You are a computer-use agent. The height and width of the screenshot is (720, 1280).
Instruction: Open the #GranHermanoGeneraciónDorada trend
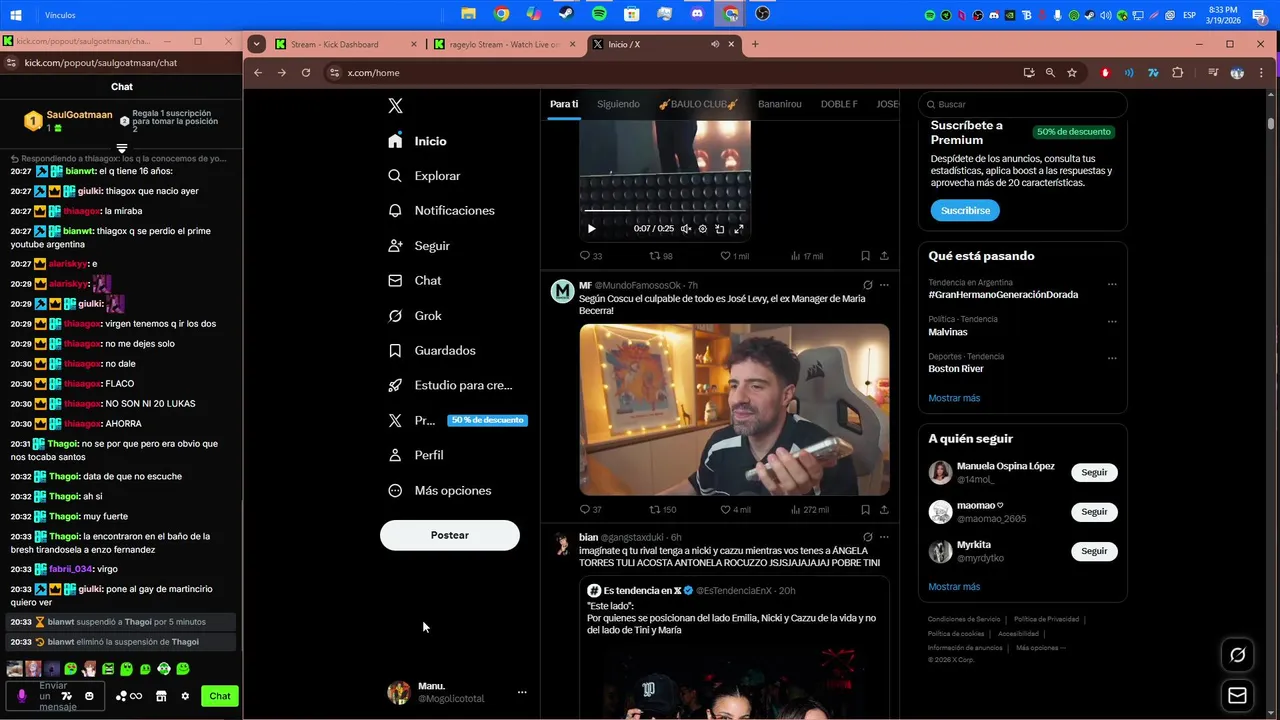pyautogui.click(x=1003, y=295)
